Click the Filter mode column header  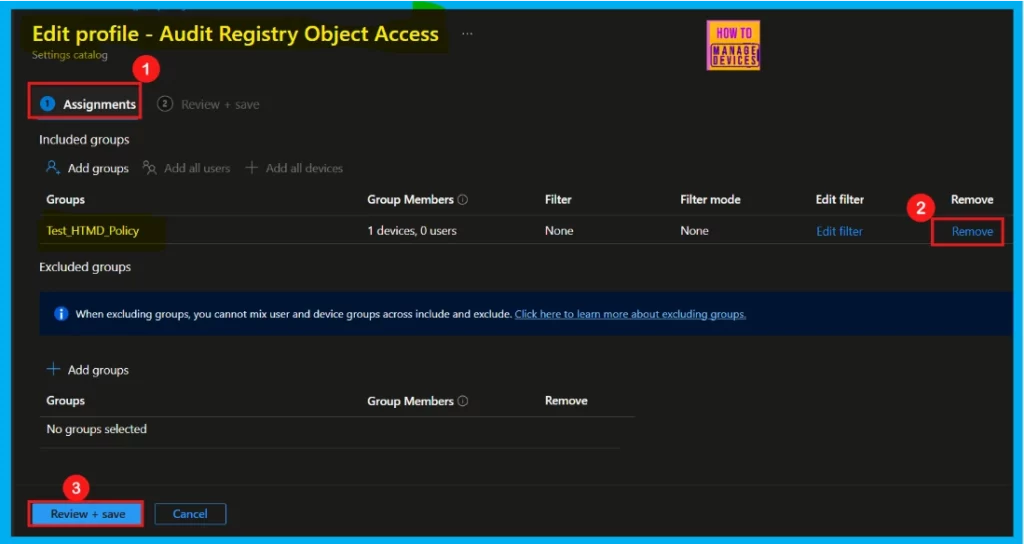point(711,200)
